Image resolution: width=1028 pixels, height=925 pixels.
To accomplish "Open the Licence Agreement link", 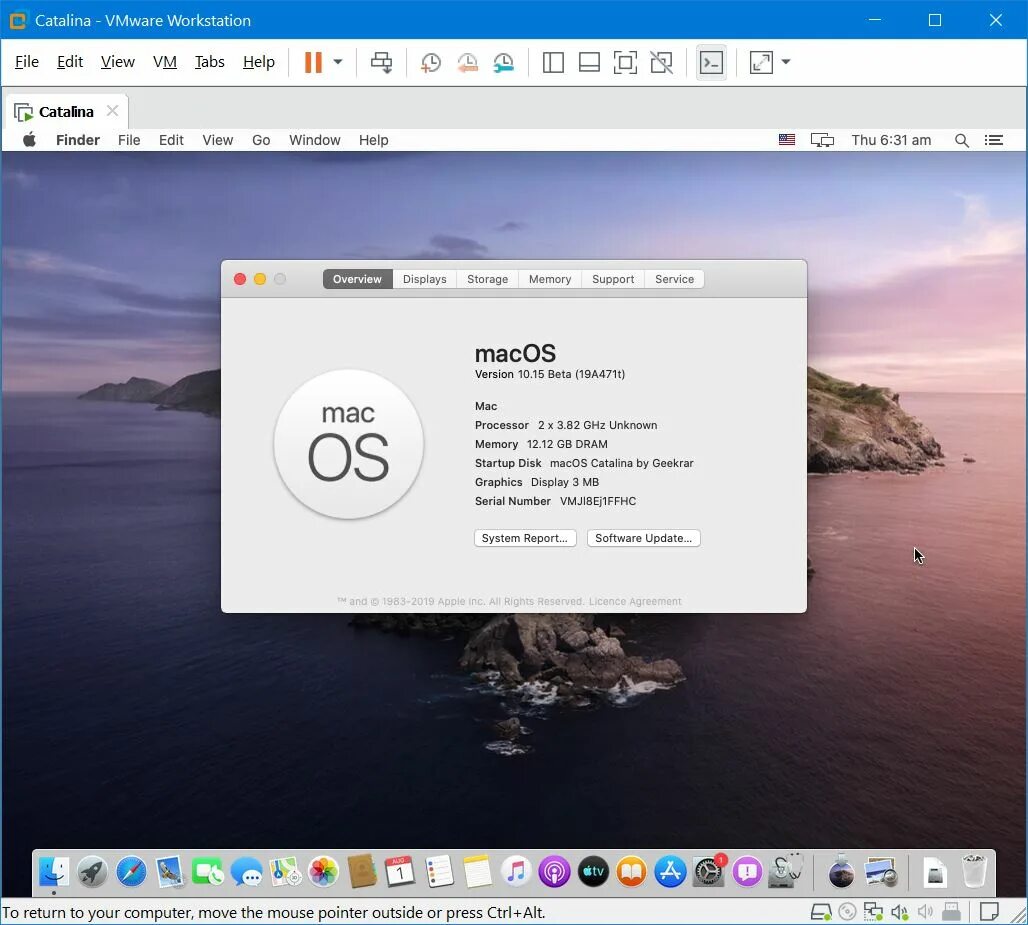I will 635,601.
